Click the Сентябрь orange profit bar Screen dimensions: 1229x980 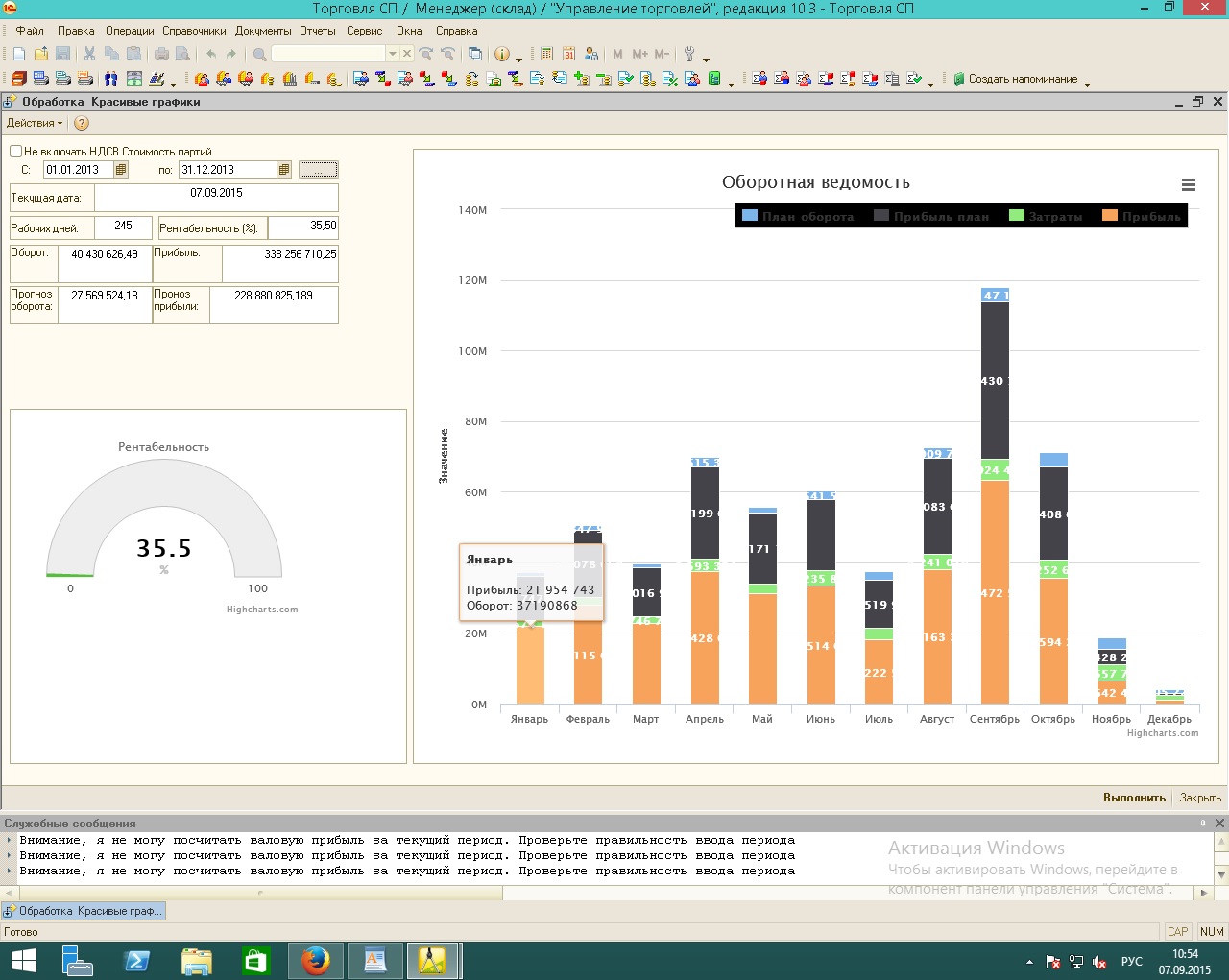(995, 592)
